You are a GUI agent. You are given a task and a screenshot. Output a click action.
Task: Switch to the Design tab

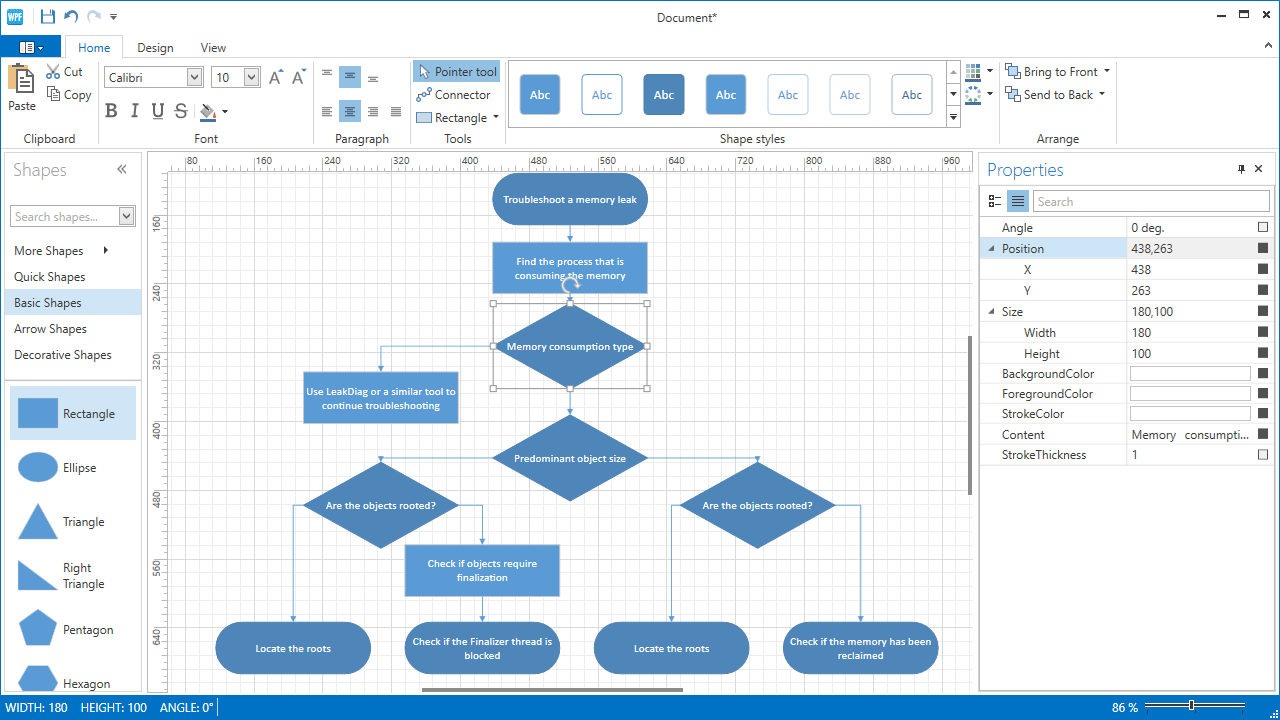click(155, 47)
